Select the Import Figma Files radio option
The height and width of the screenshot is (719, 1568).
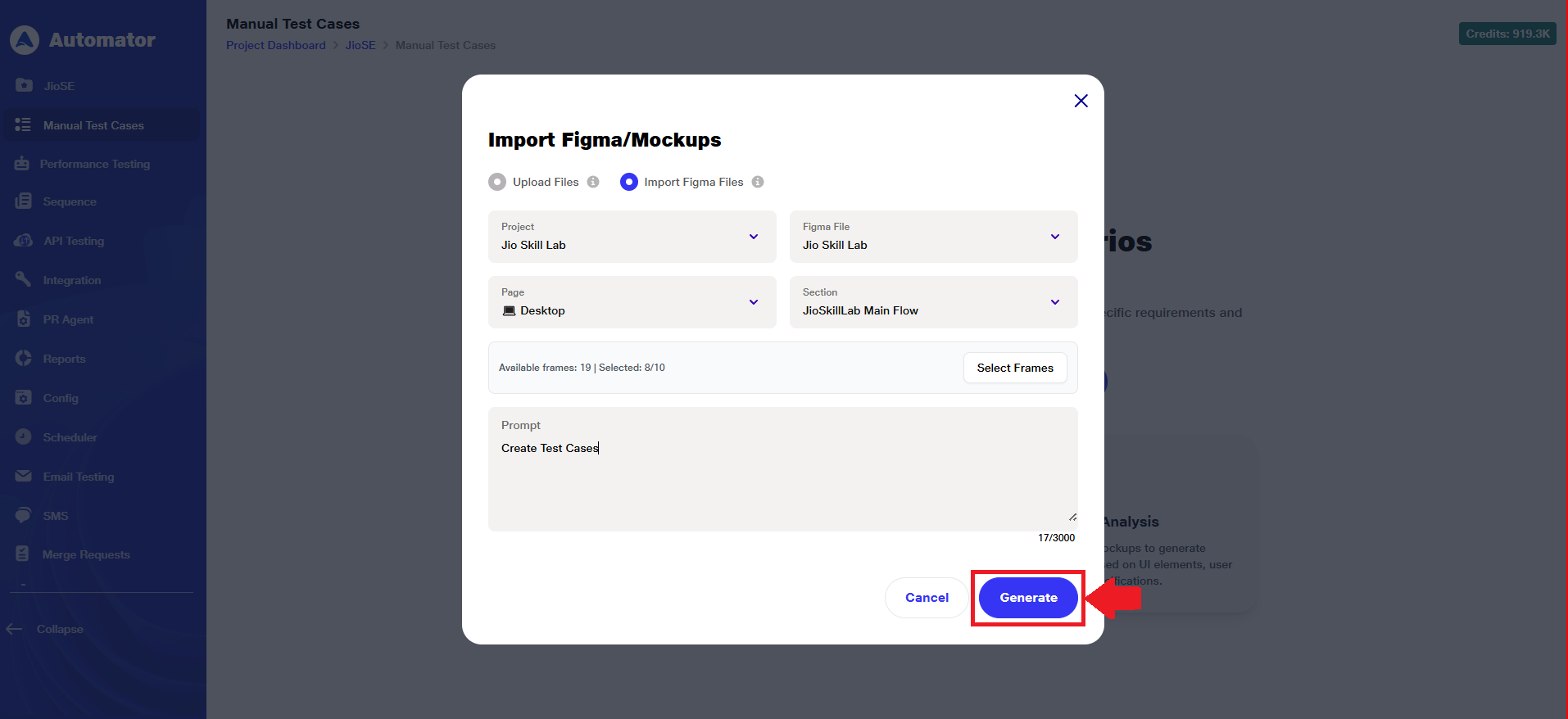pyautogui.click(x=628, y=182)
